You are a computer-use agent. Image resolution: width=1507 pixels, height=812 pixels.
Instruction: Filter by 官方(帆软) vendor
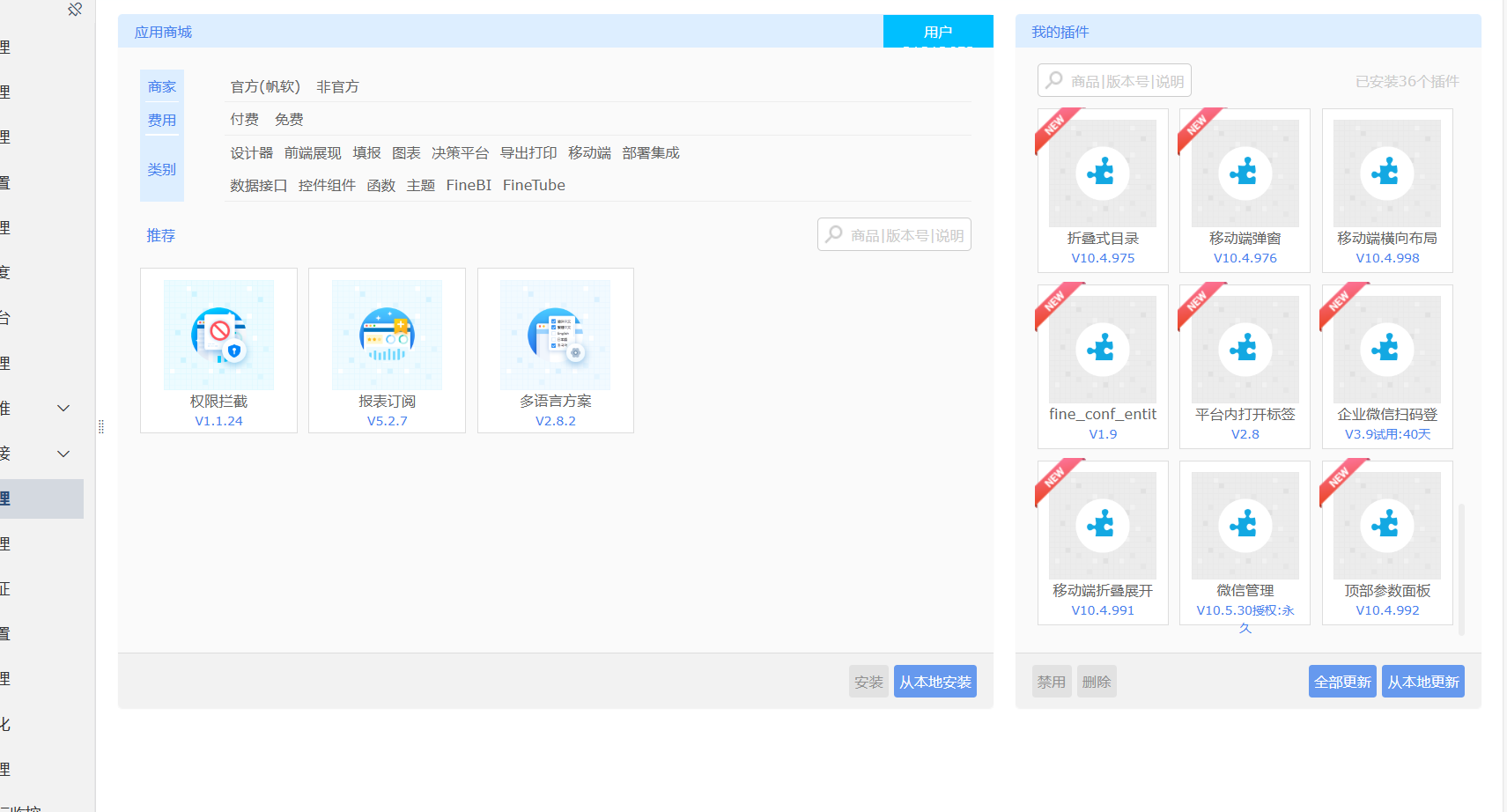[x=265, y=86]
